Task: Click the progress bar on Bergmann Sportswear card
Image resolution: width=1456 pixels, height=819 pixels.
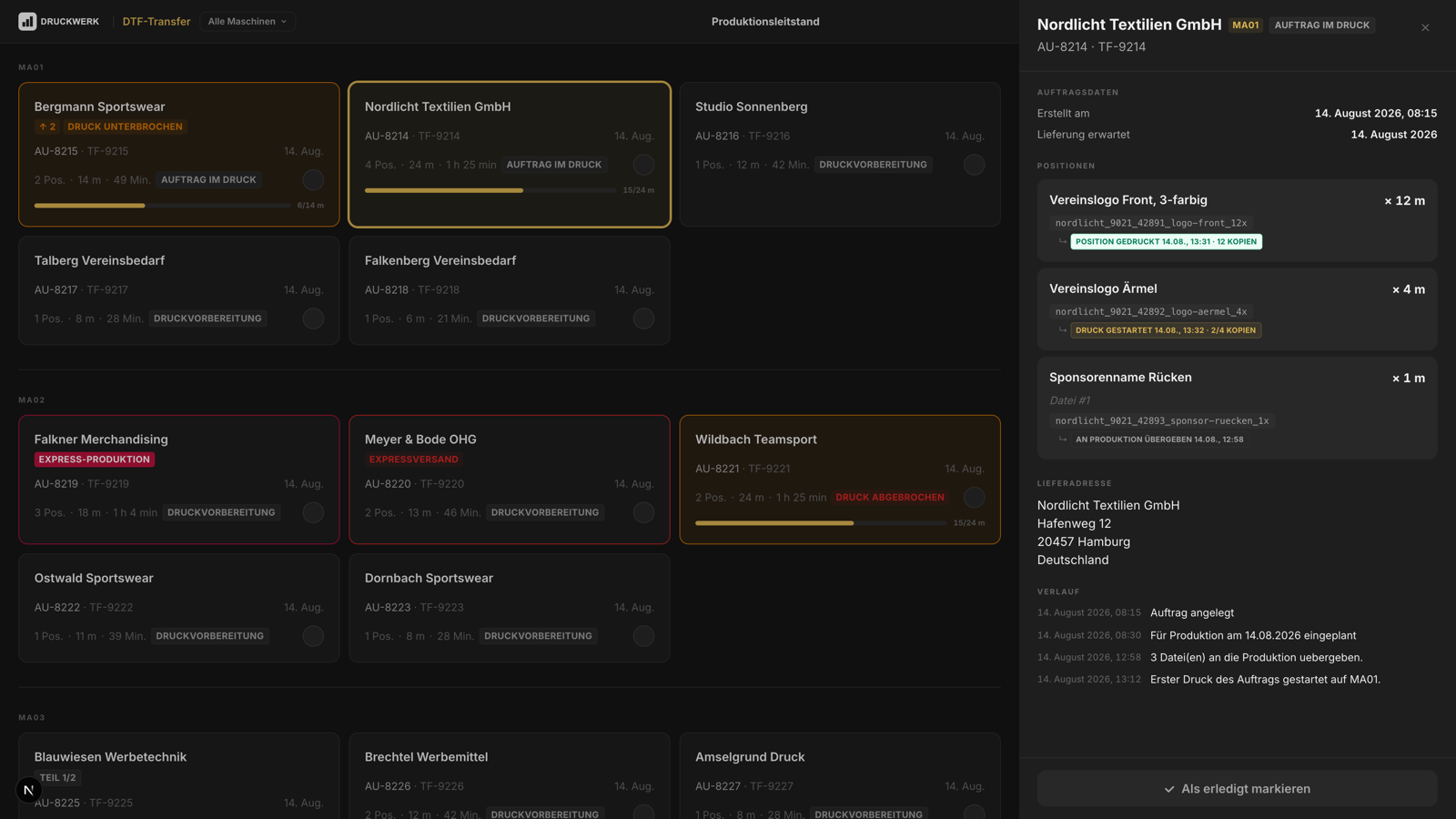Action: 163,206
